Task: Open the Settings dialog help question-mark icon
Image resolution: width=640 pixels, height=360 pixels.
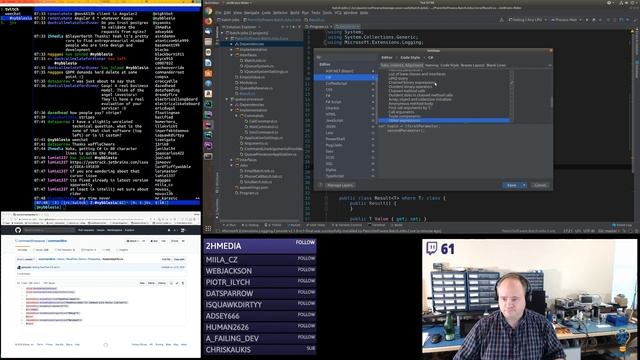Action: (x=320, y=185)
